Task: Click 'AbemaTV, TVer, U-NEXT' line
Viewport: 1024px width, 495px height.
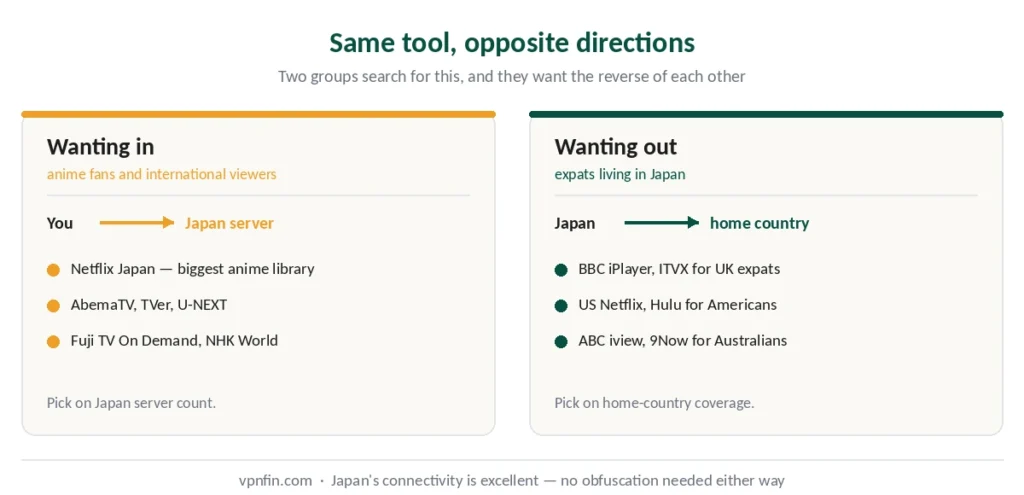Action: click(x=149, y=304)
